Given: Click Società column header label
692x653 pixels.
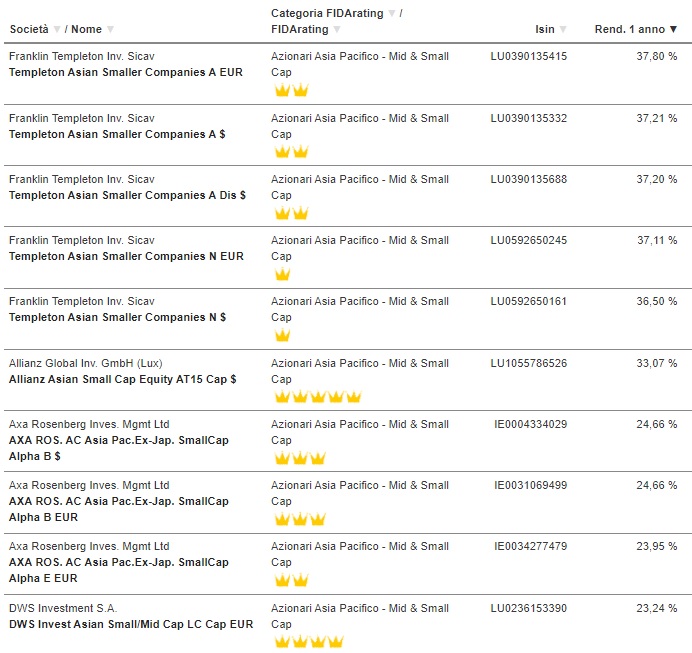Looking at the screenshot, I should coord(29,30).
